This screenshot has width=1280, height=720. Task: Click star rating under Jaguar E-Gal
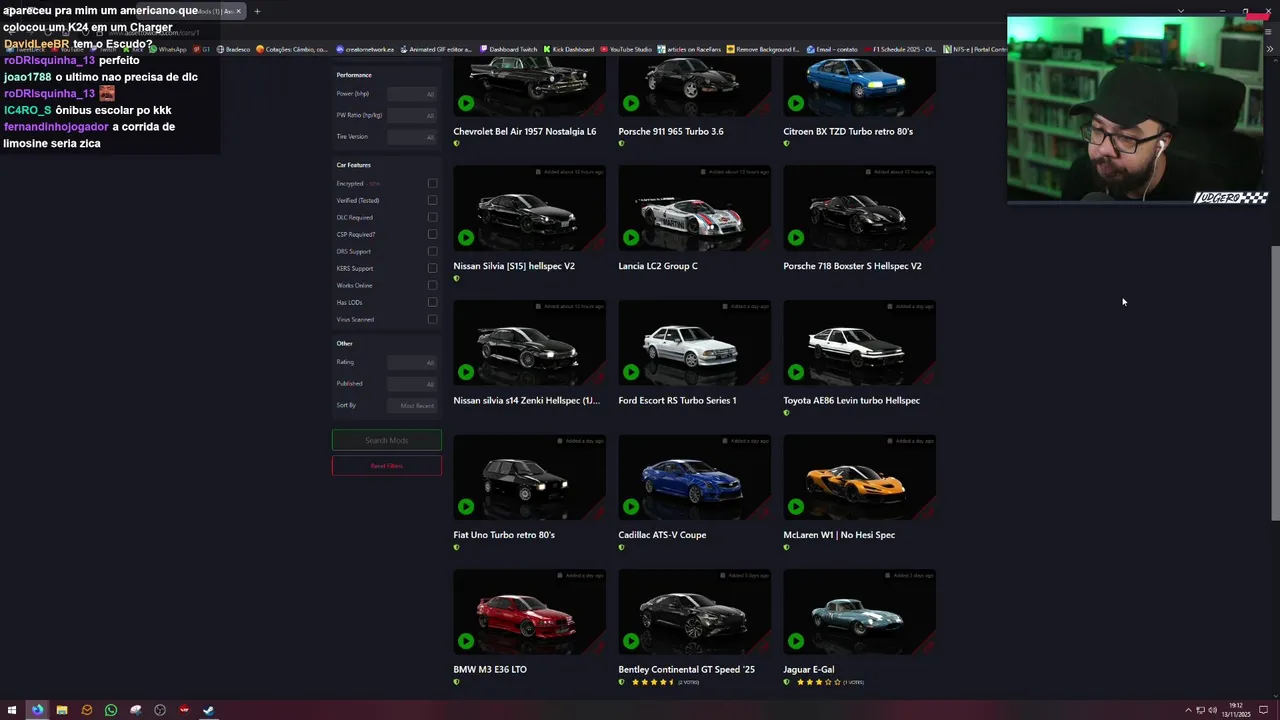[818, 682]
